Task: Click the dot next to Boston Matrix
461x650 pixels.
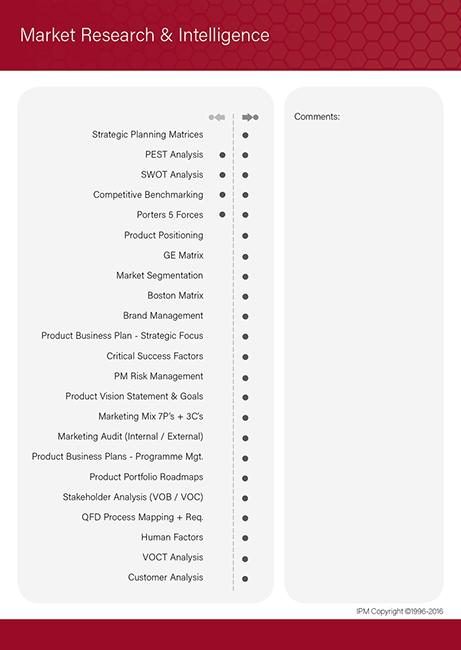Action: tap(245, 297)
